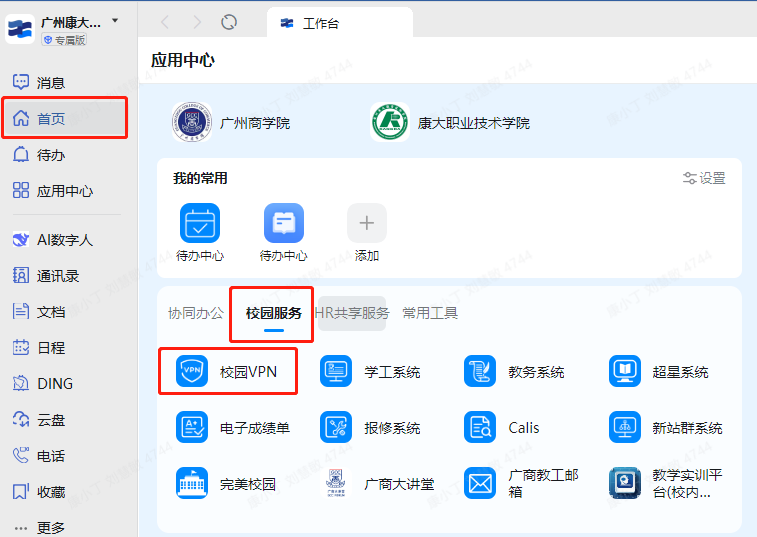Open 通讯录 contacts
Screen dimensions: 757x537
(46, 276)
